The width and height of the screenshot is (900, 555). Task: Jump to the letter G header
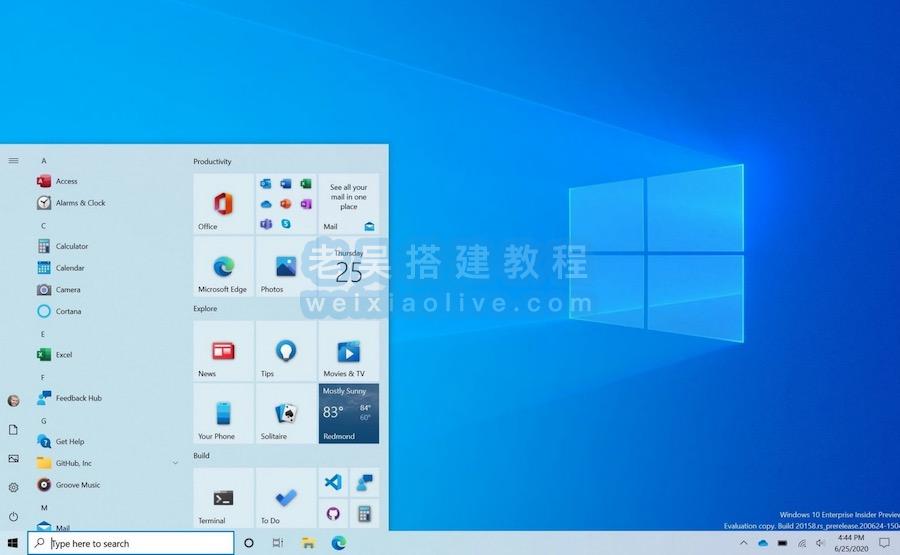pos(44,421)
